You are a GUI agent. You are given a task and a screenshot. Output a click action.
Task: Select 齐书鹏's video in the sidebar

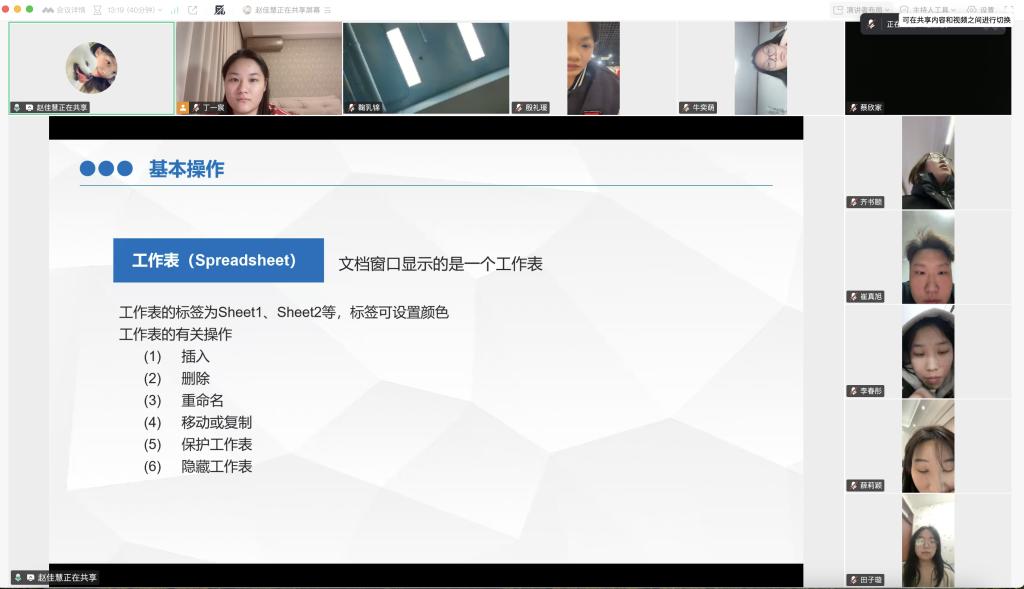(x=927, y=162)
